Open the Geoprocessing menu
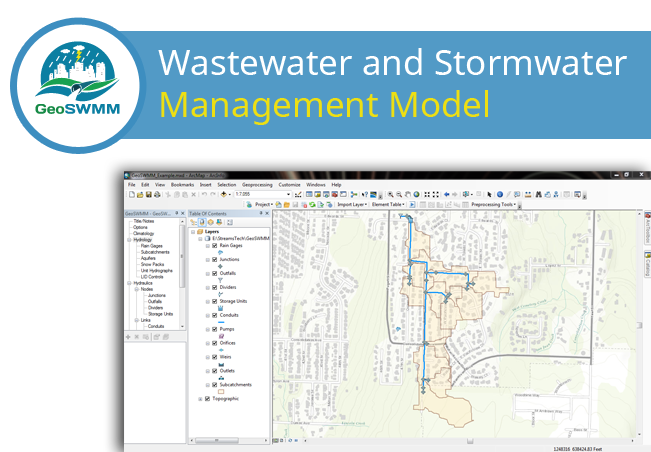651x452 pixels. click(x=257, y=185)
